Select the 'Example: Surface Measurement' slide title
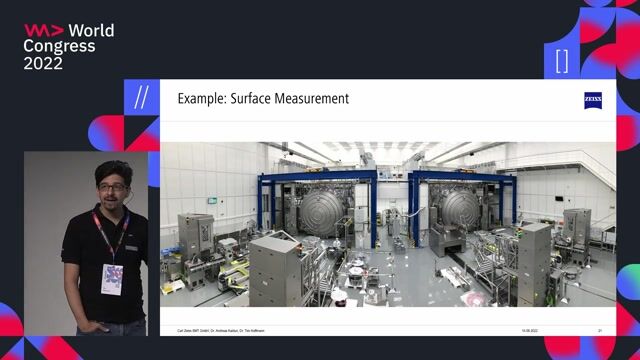The image size is (640, 360). pos(263,99)
